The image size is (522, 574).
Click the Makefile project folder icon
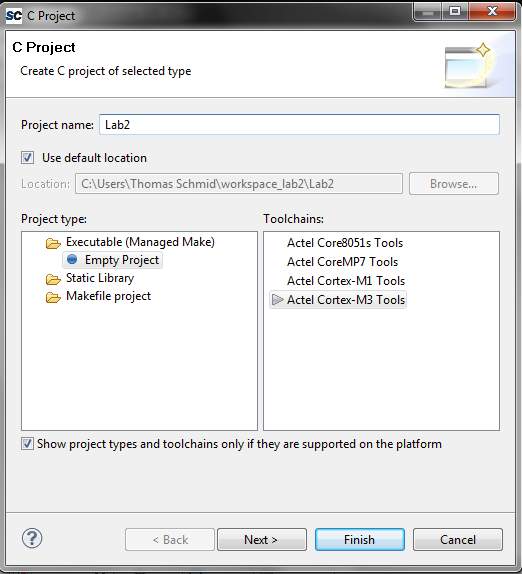[x=53, y=297]
